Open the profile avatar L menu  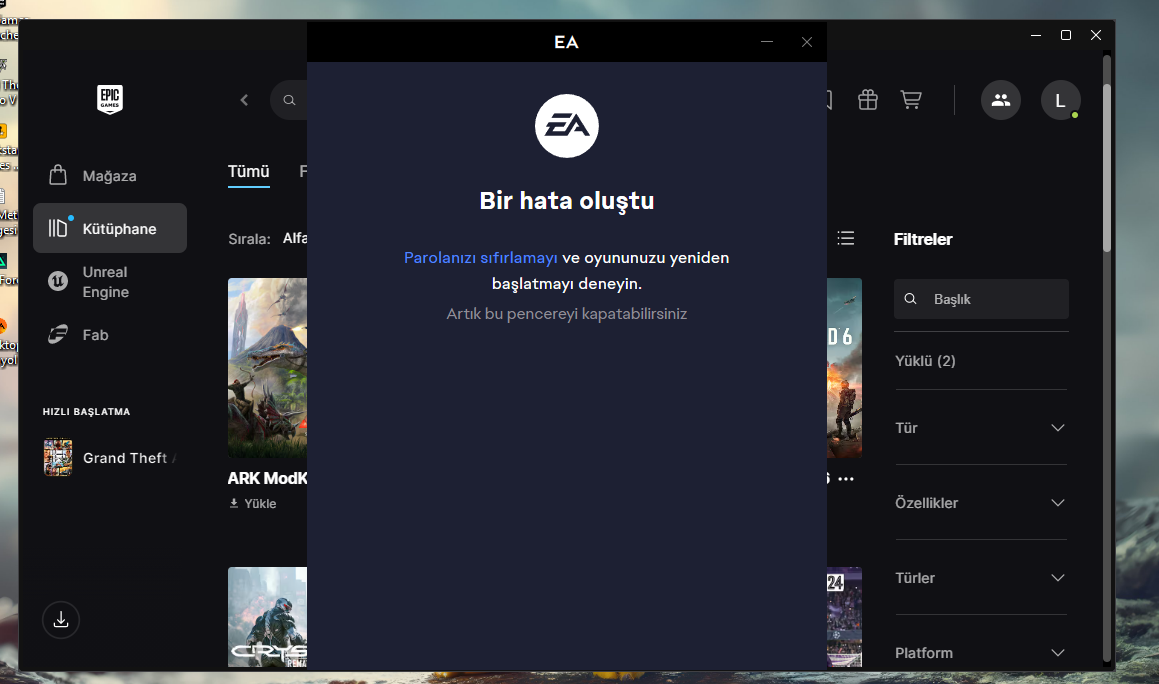(x=1060, y=100)
